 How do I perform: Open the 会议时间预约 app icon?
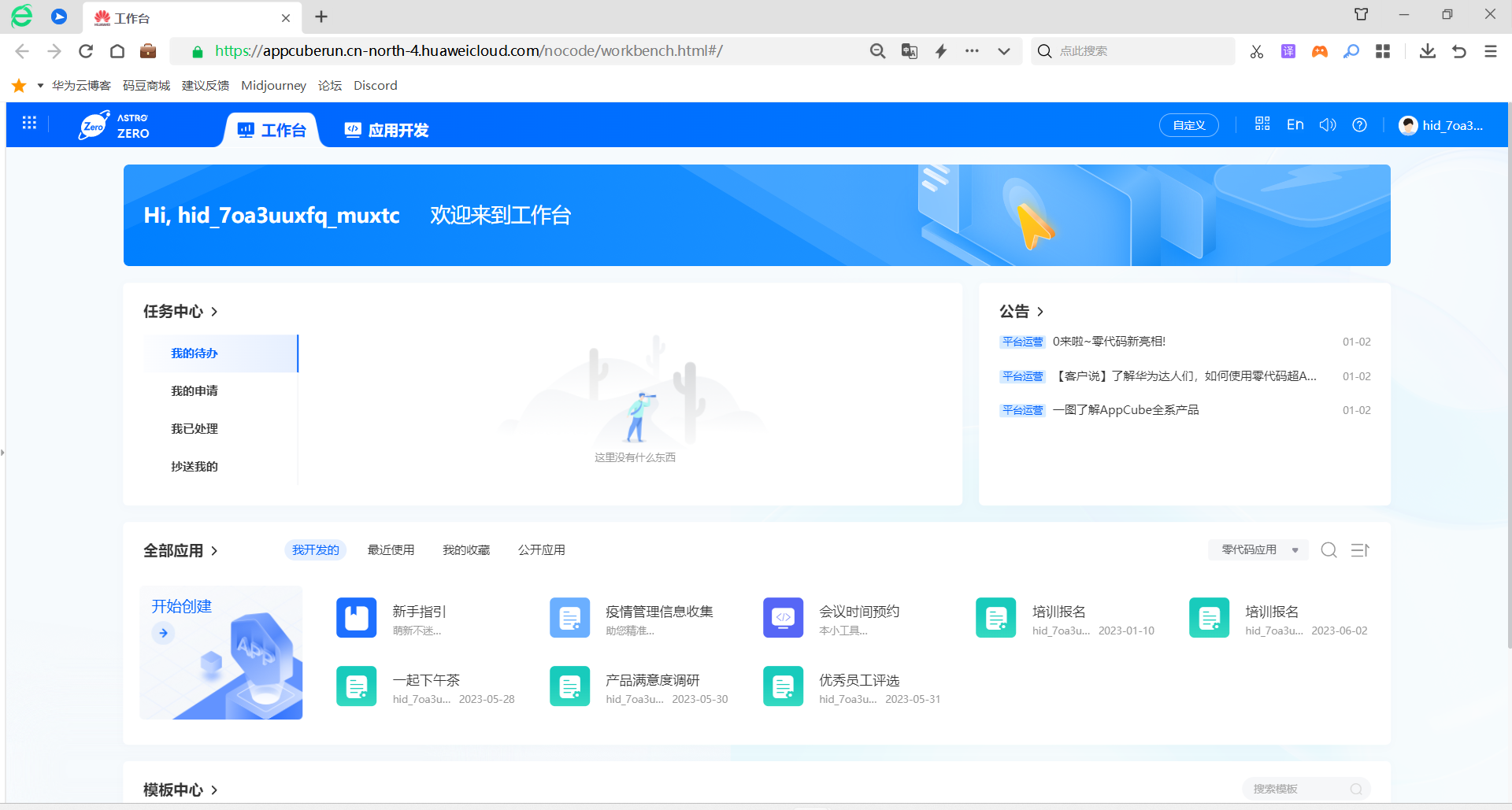[784, 617]
